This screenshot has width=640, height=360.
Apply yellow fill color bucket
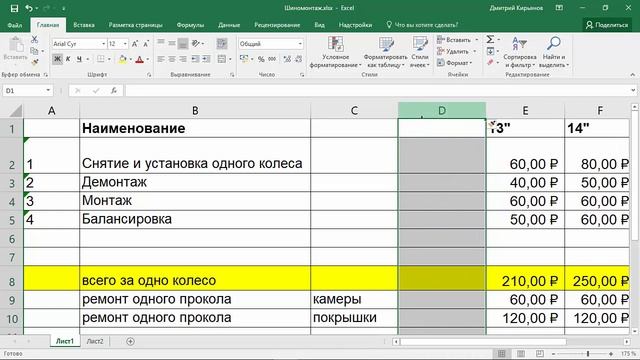[x=122, y=59]
